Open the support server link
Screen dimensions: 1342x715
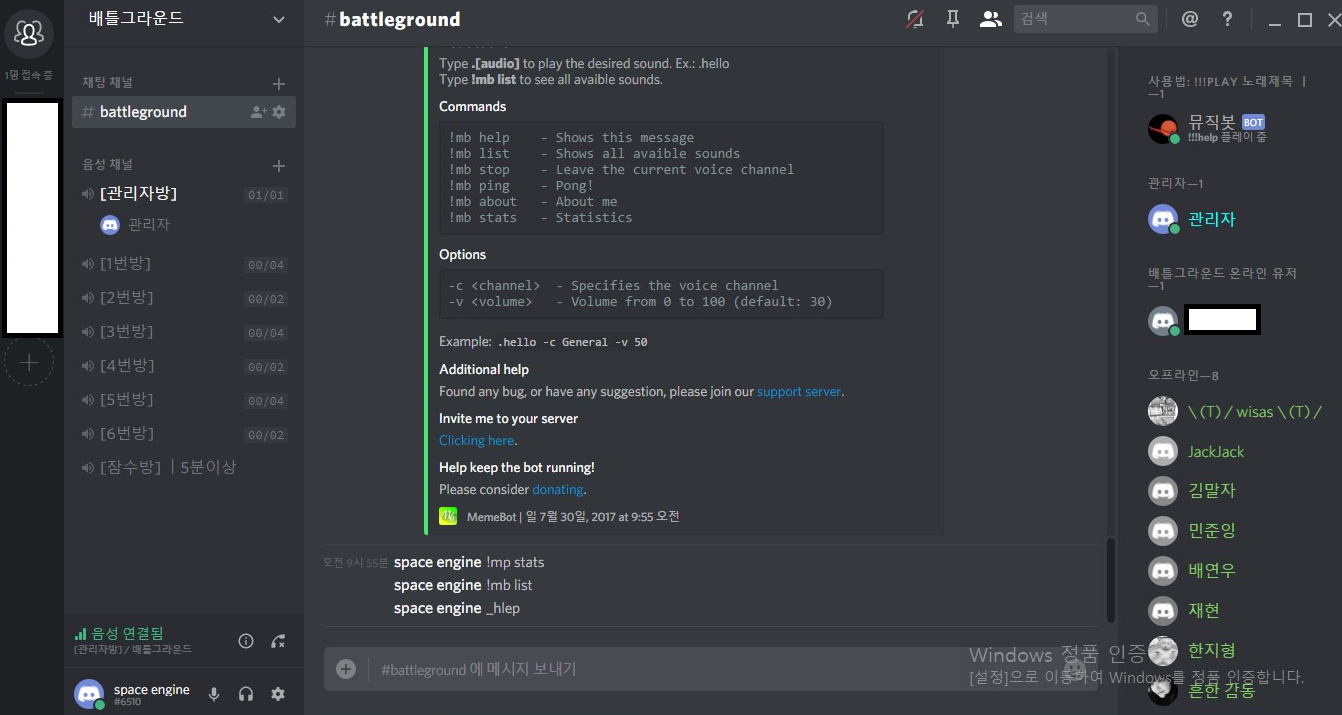coord(799,392)
